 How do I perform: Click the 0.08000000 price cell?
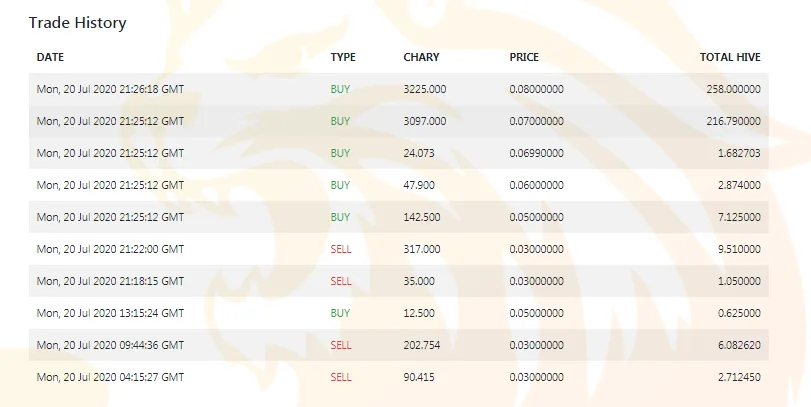(x=536, y=89)
